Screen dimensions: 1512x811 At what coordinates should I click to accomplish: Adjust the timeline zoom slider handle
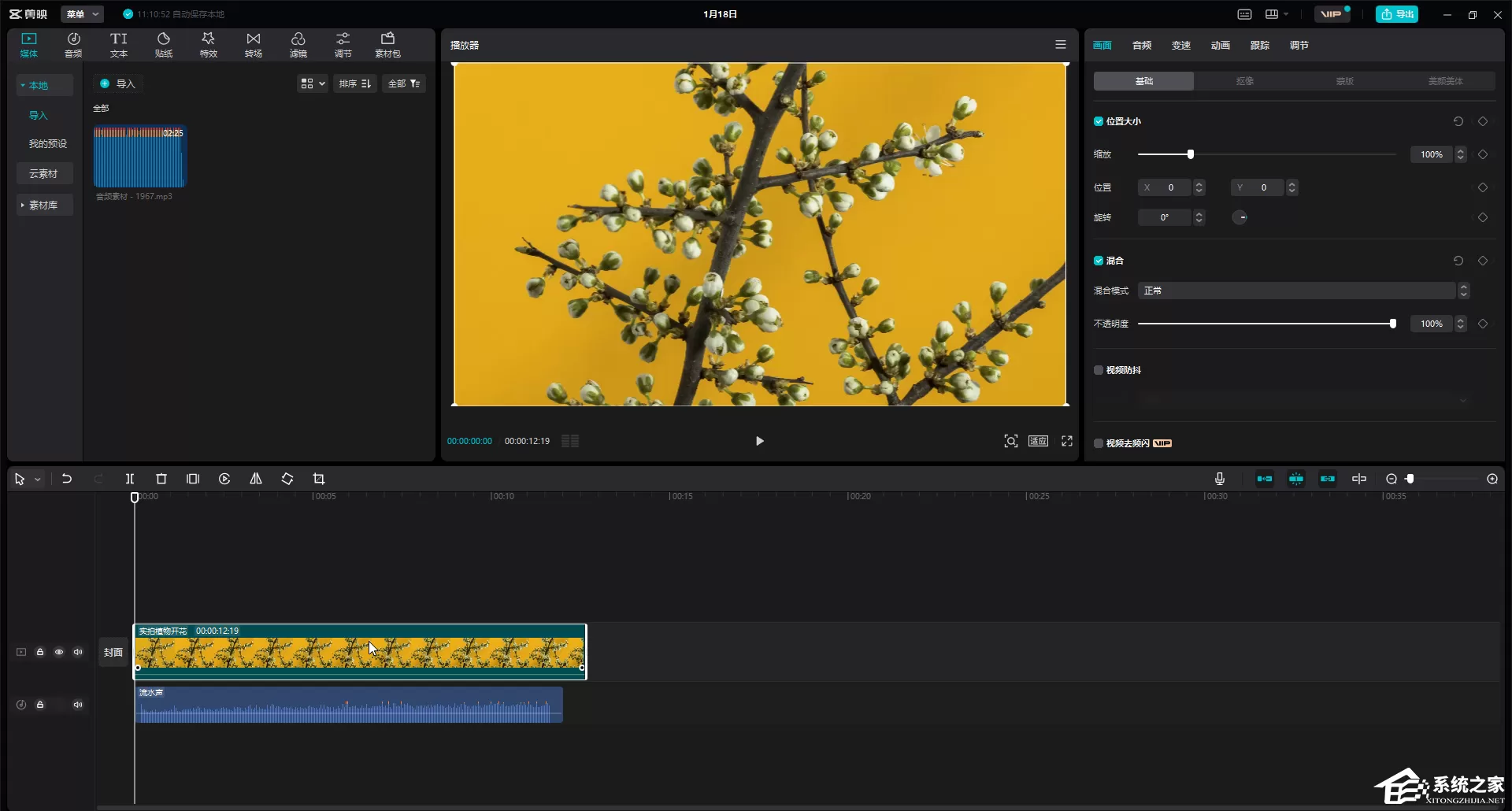(x=1410, y=479)
